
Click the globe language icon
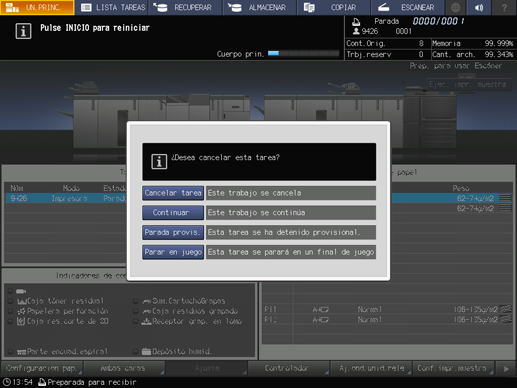click(x=455, y=7)
